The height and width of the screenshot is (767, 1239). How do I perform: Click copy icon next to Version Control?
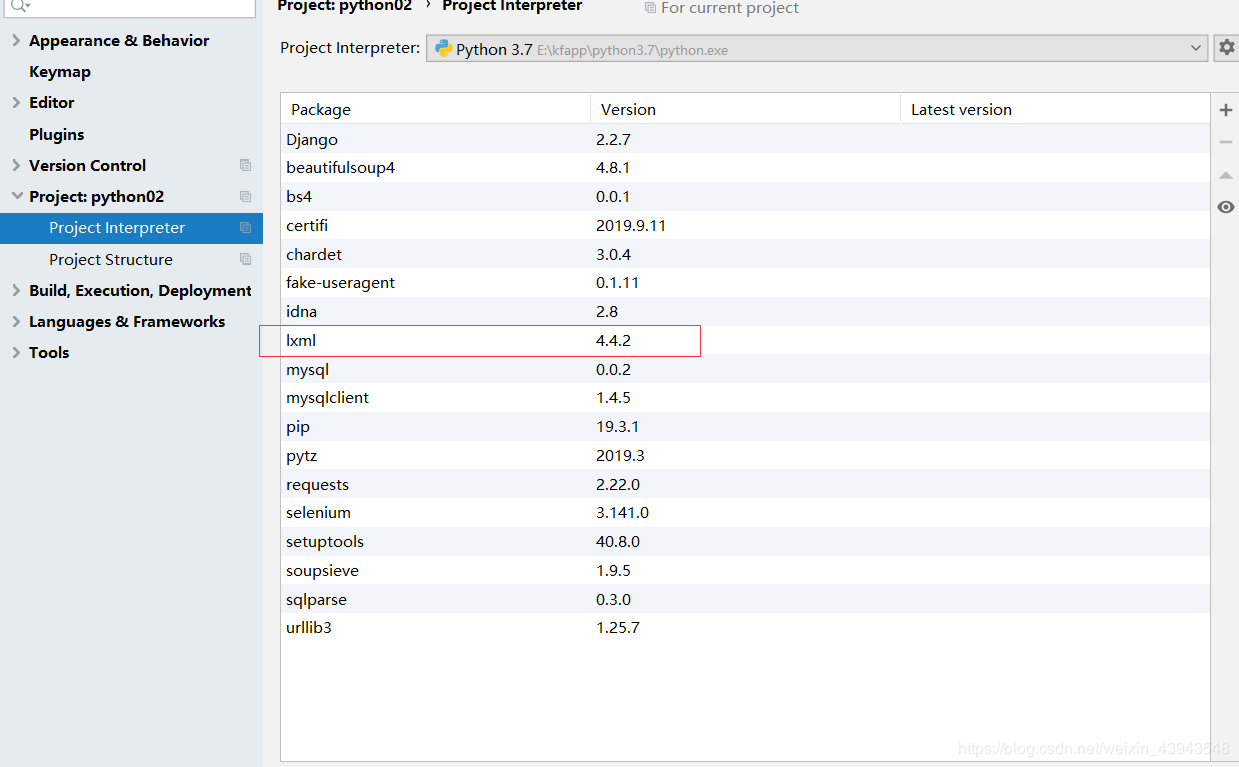[x=245, y=165]
